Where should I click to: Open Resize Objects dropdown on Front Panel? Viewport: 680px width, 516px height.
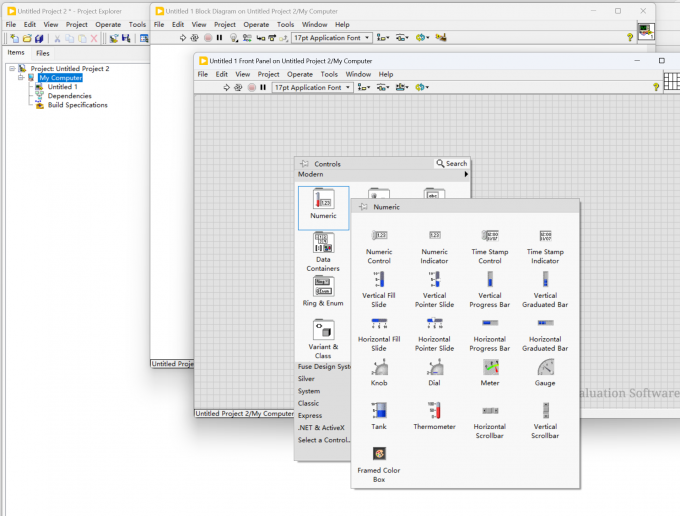(x=402, y=88)
